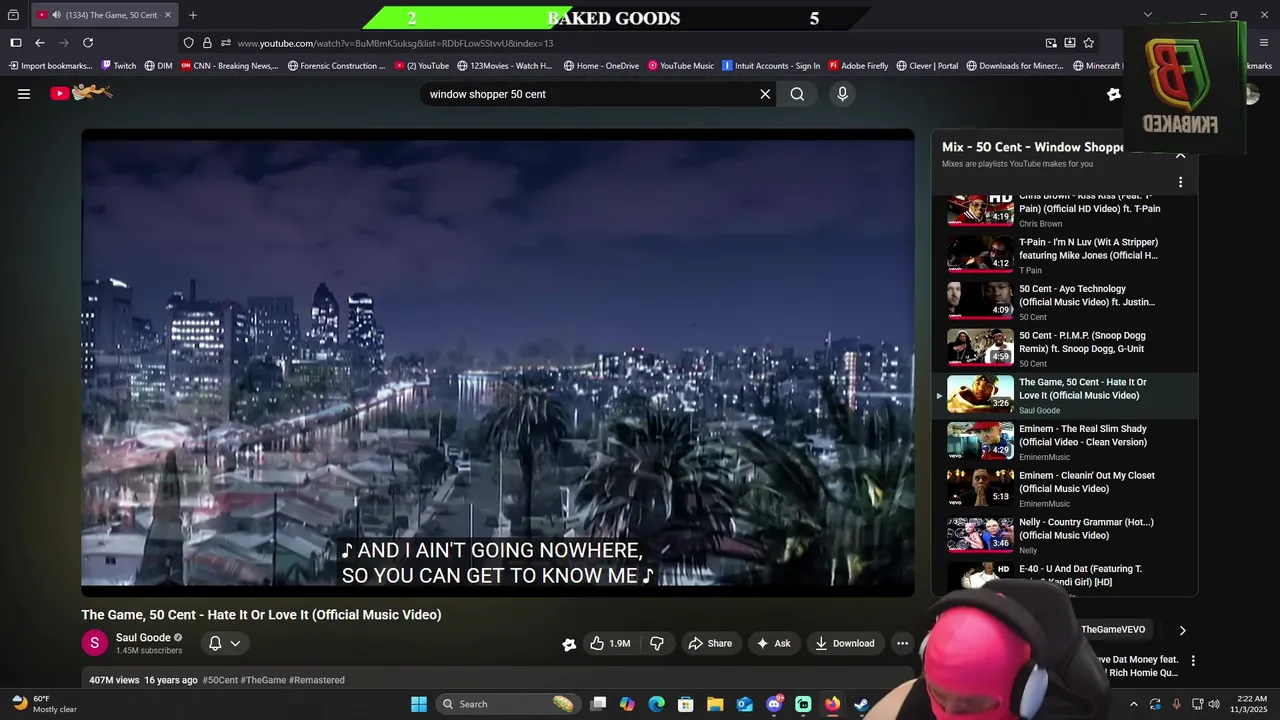Open a new browser tab
The image size is (1280, 720).
pos(193,15)
